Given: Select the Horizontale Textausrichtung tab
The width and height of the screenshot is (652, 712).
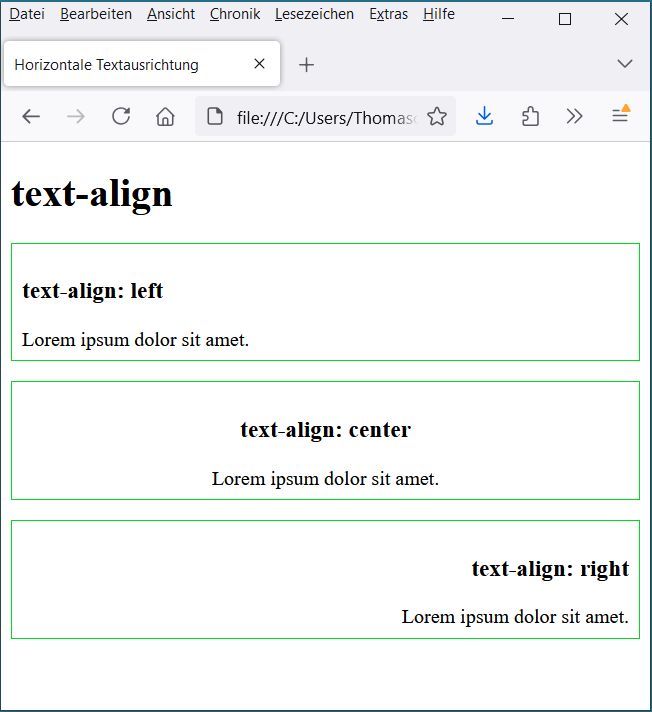Looking at the screenshot, I should coord(120,65).
